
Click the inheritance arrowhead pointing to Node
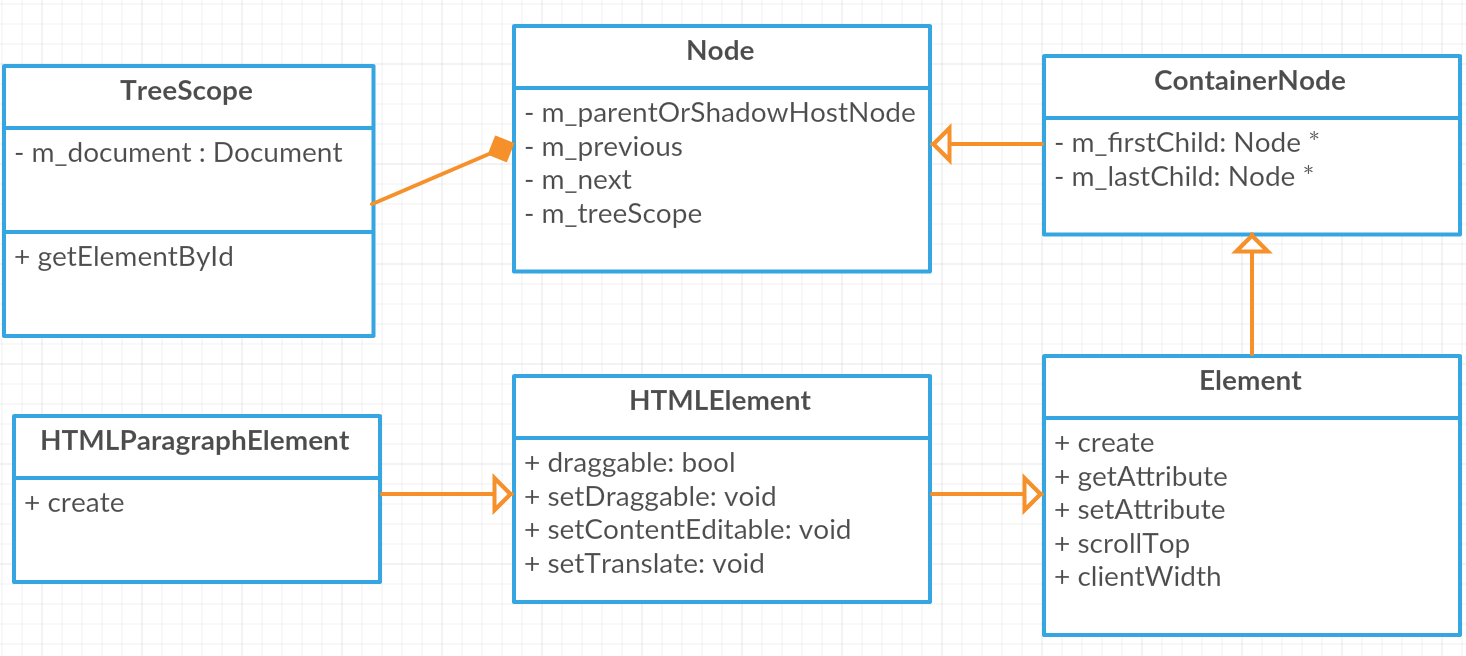[942, 144]
